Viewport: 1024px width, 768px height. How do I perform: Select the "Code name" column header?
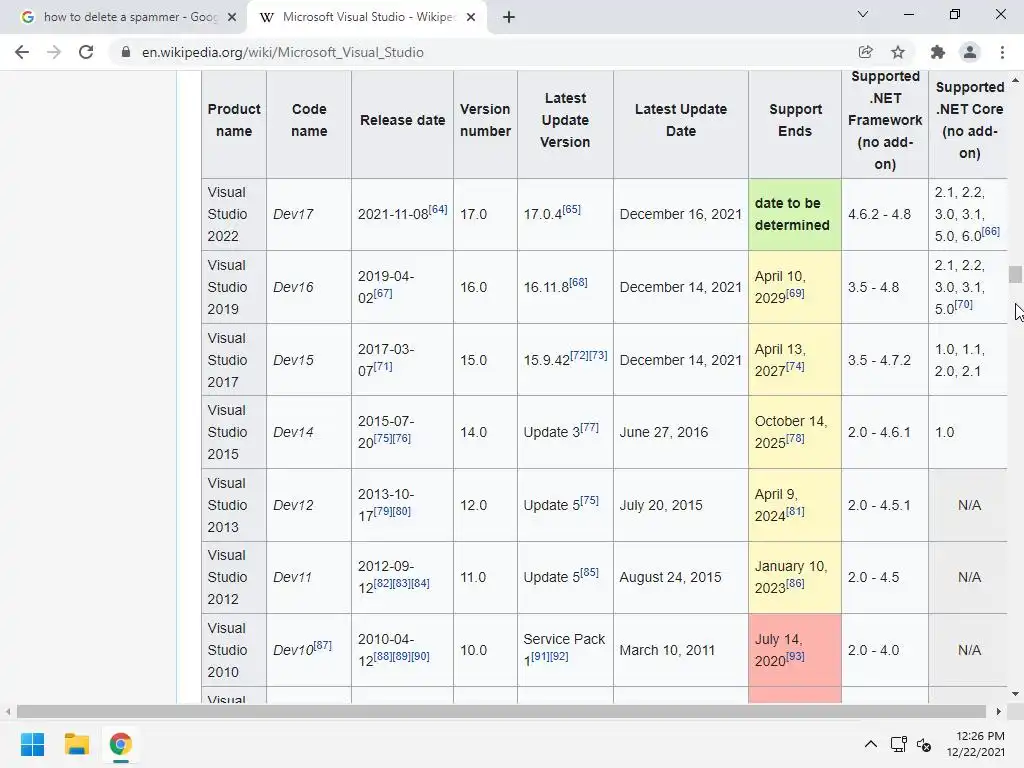pos(309,120)
